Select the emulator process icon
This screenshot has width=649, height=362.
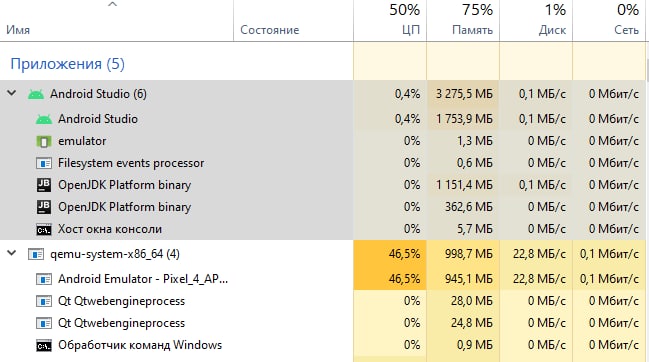(43, 141)
